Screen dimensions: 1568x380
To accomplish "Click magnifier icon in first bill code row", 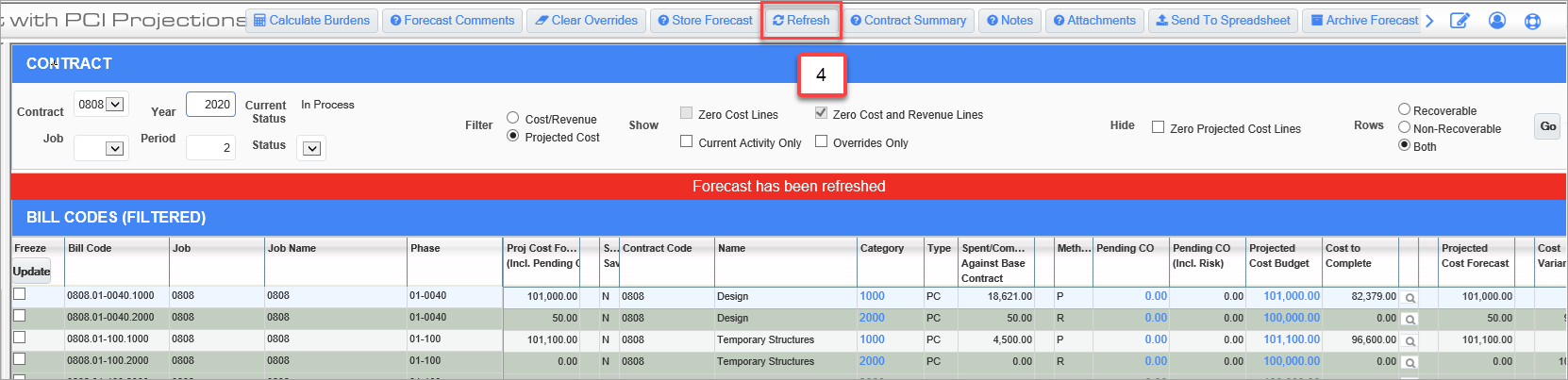I will [1410, 298].
